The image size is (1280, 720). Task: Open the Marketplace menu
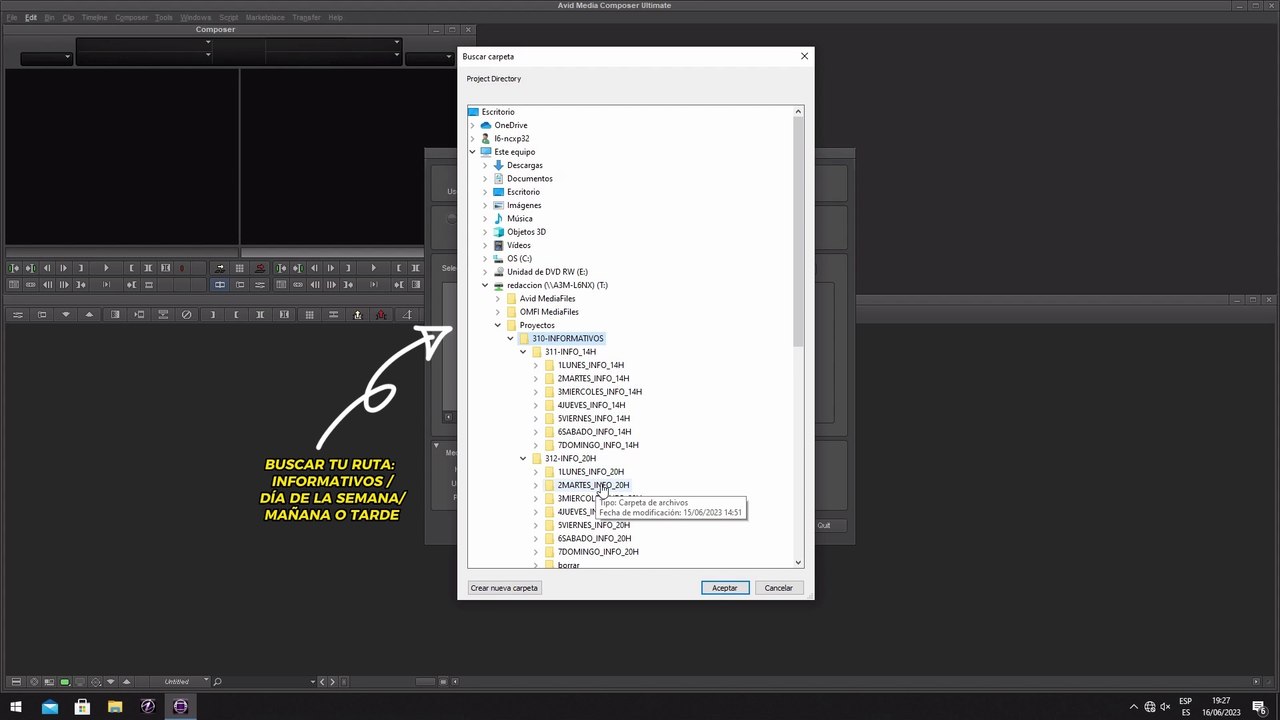coord(265,17)
